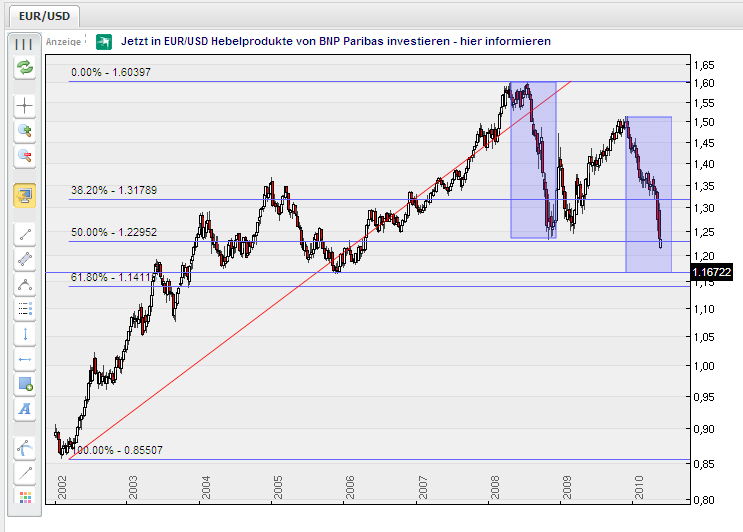
Task: Select the 2010 shaded rectangle on chart
Action: pyautogui.click(x=648, y=194)
